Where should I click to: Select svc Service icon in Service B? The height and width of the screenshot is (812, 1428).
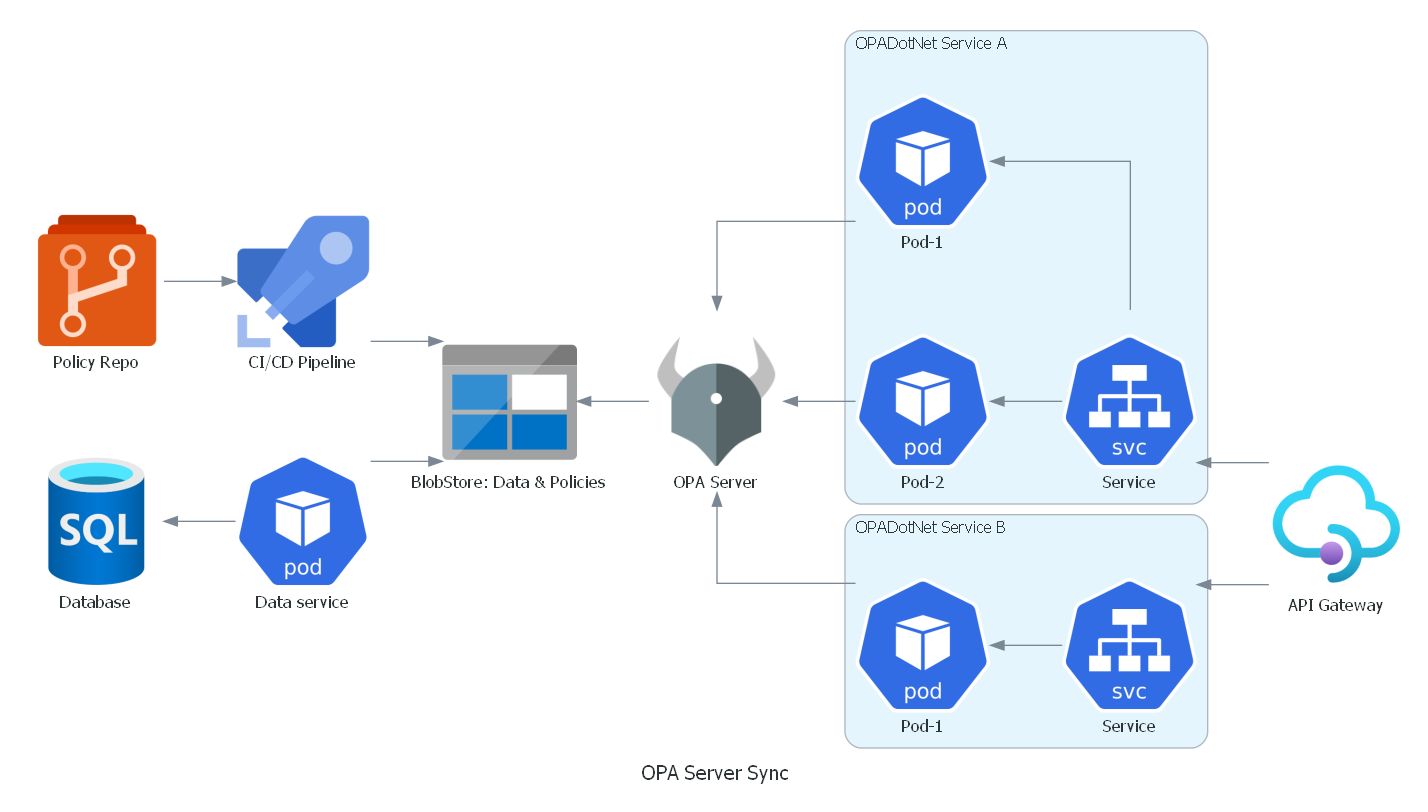coord(1129,645)
